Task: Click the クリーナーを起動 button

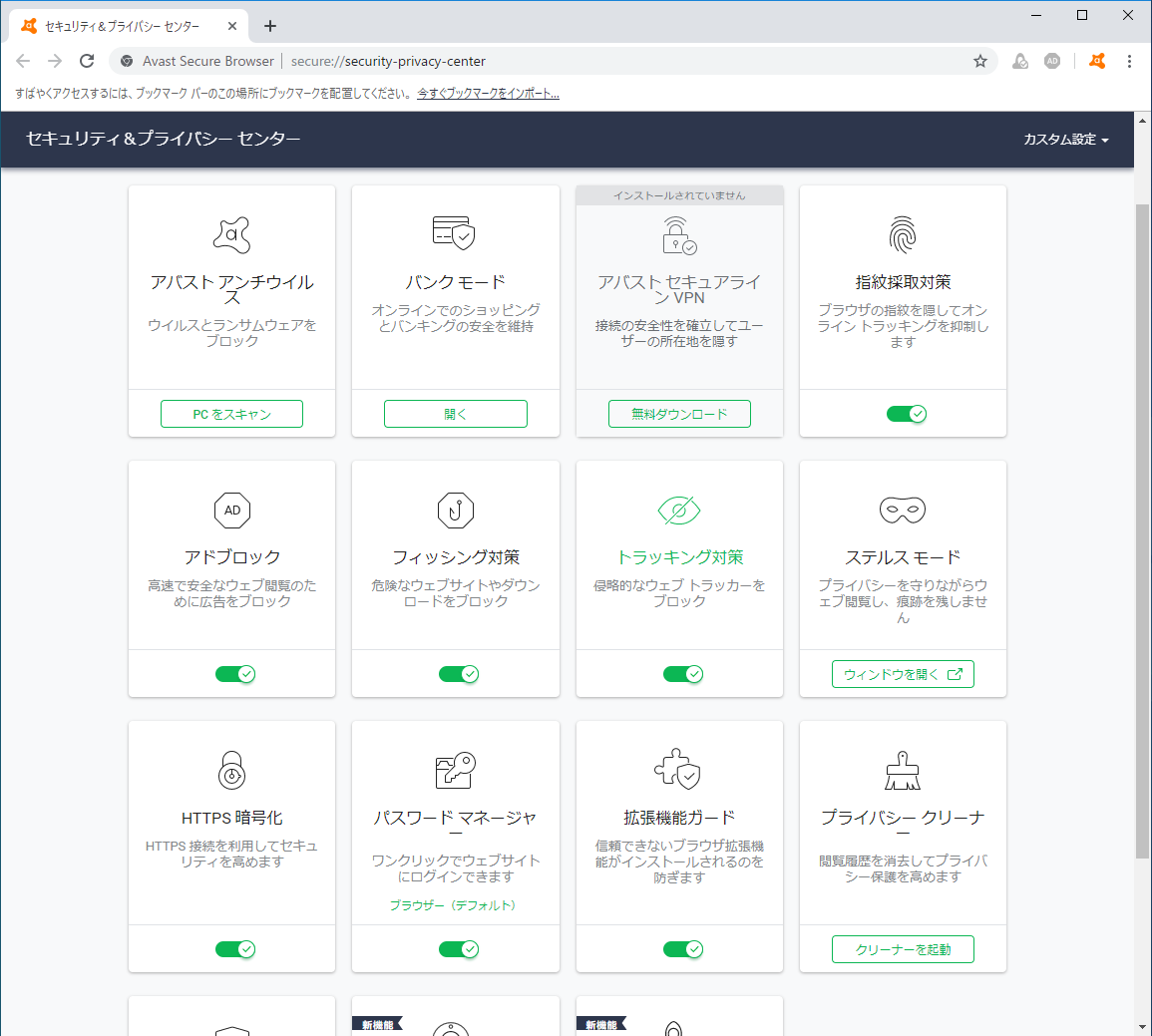Action: click(x=903, y=949)
